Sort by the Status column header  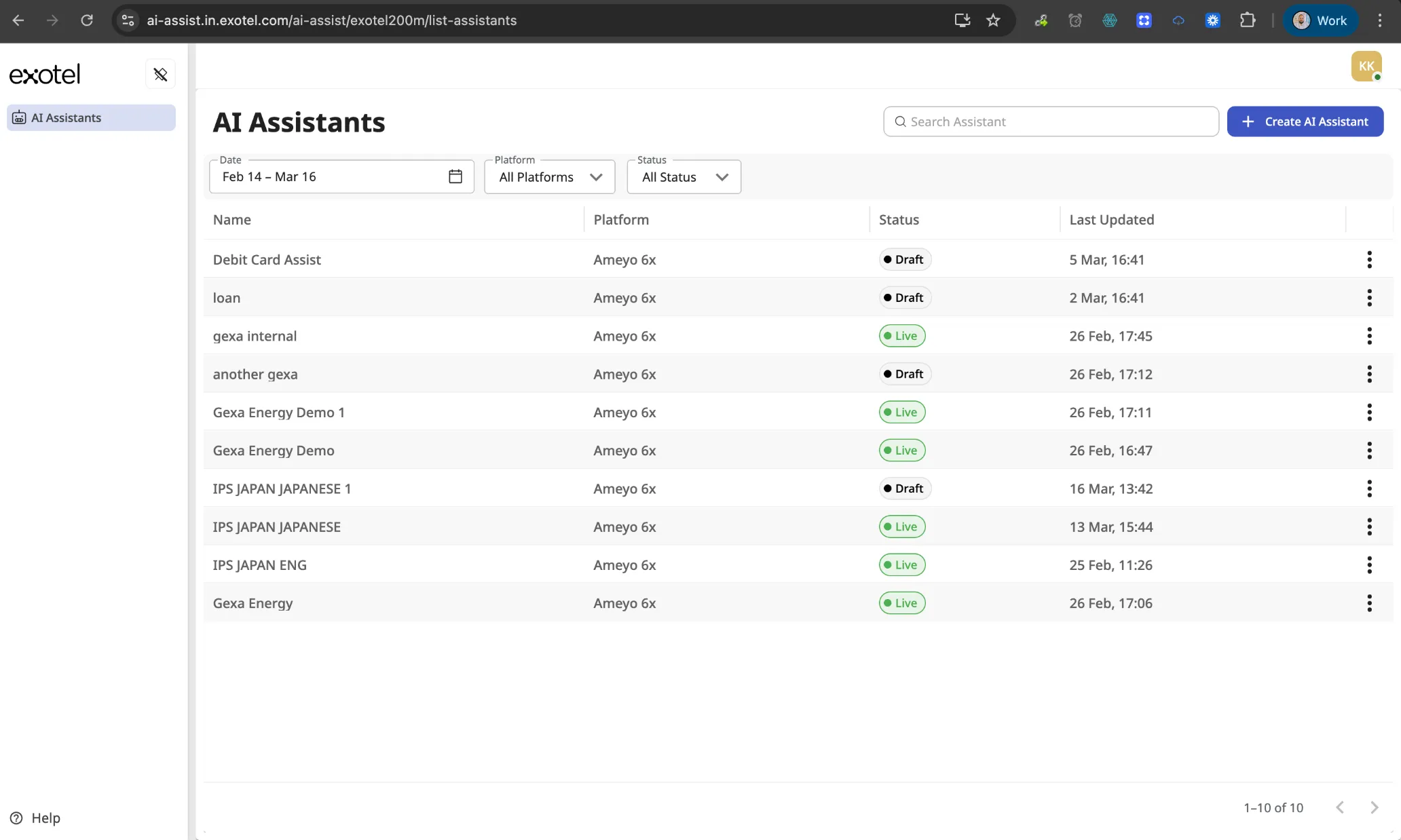(x=899, y=220)
